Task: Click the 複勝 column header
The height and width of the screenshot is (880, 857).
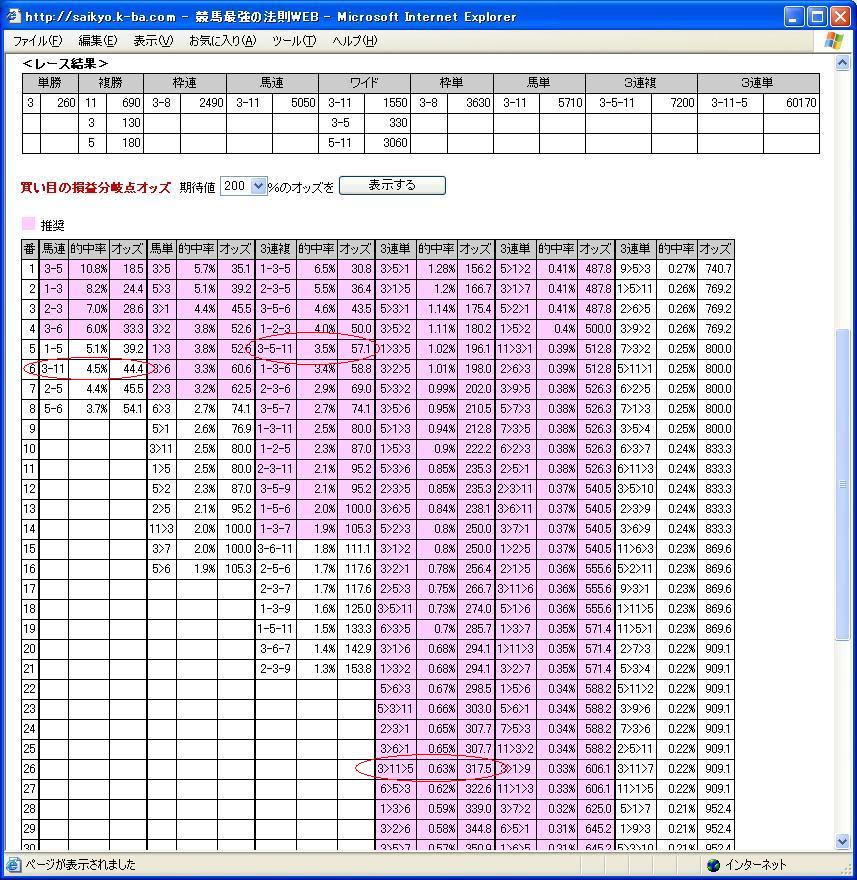Action: tap(111, 83)
